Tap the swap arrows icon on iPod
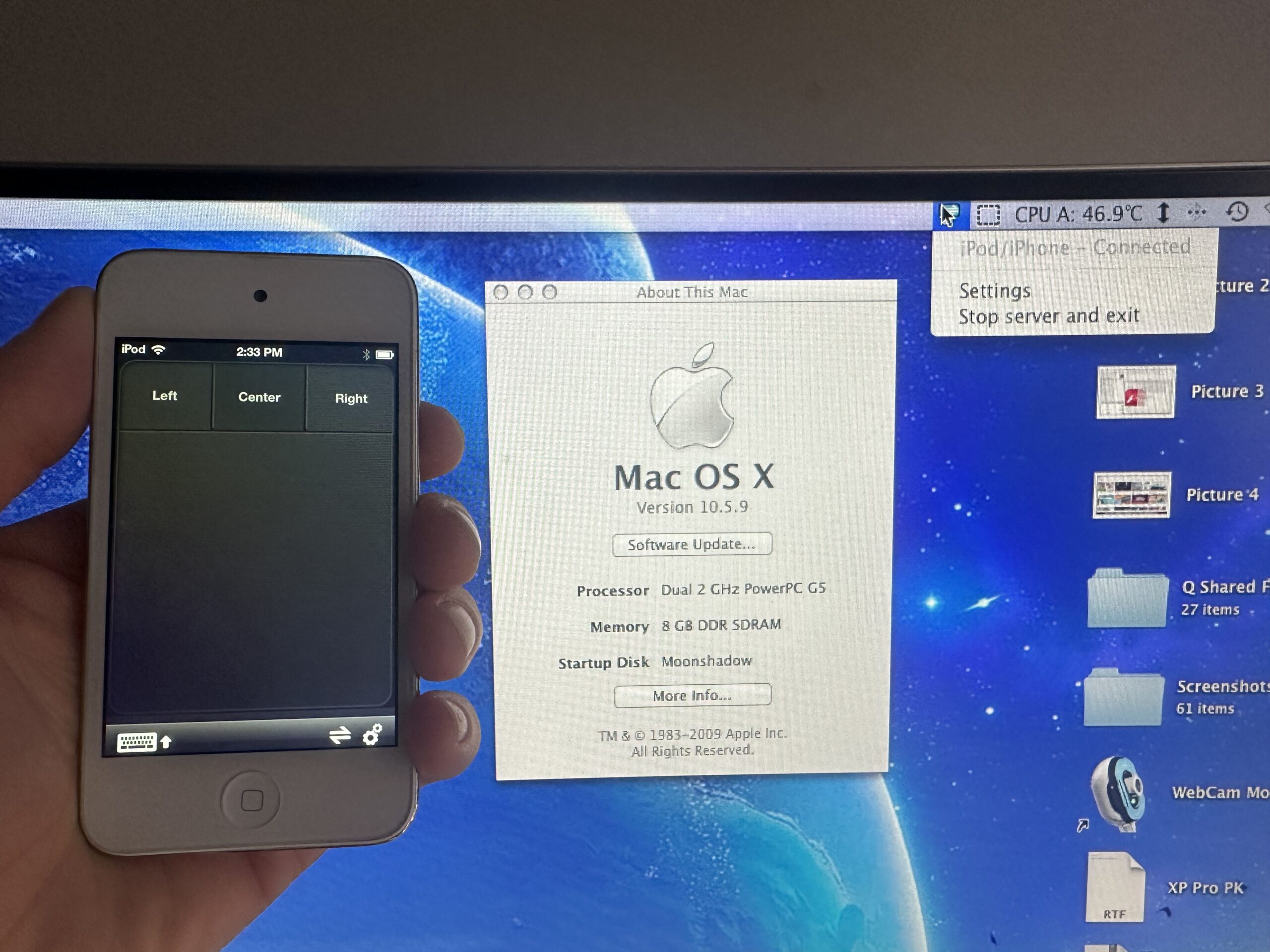The height and width of the screenshot is (952, 1270). coord(340,735)
